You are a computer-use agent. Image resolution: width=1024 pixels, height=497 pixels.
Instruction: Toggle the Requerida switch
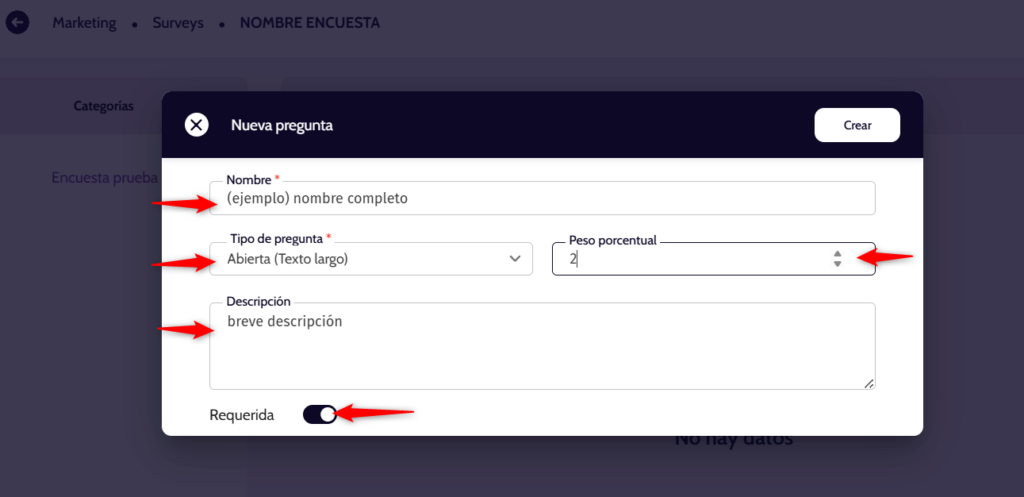(320, 414)
